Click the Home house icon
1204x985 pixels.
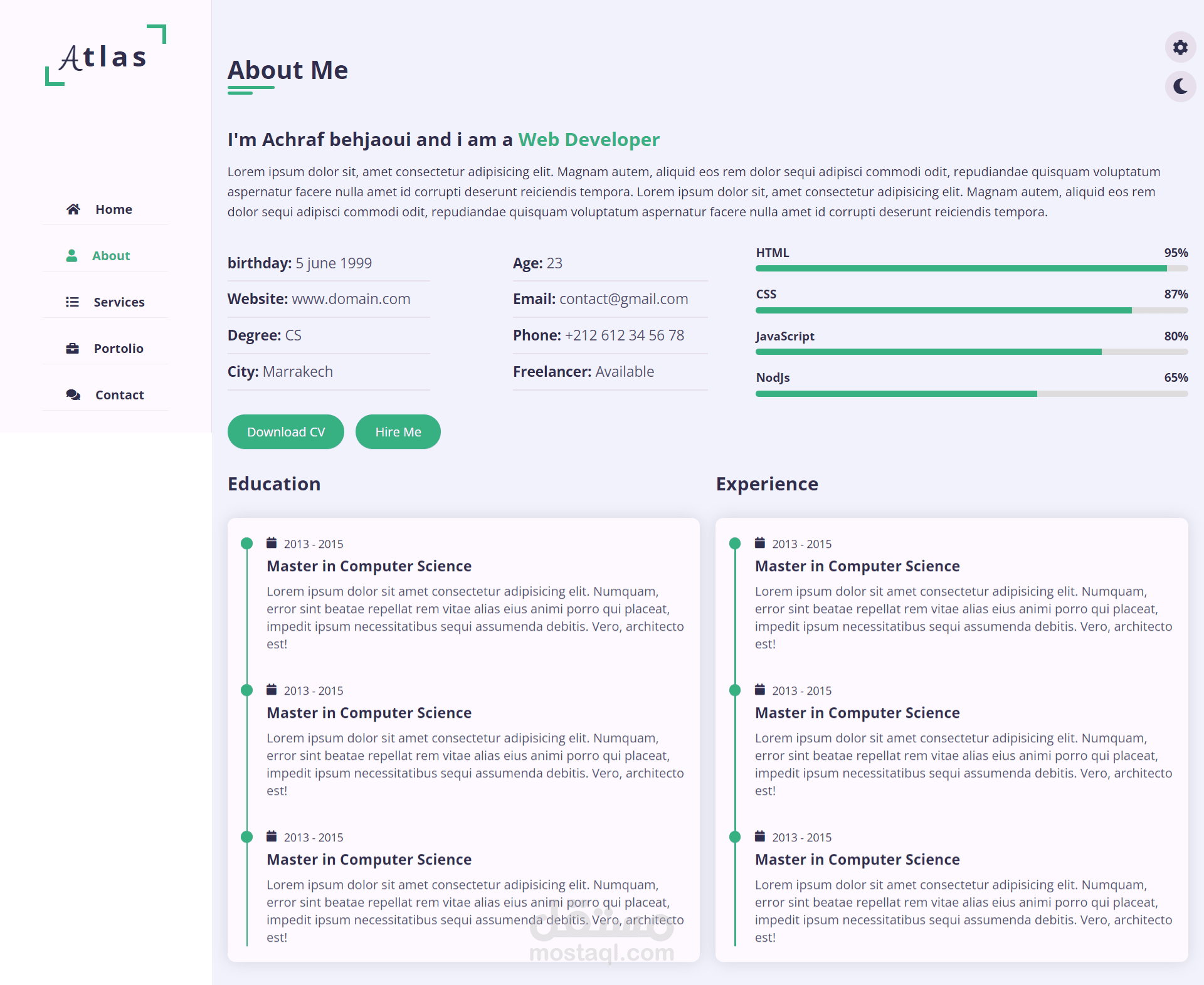point(73,209)
